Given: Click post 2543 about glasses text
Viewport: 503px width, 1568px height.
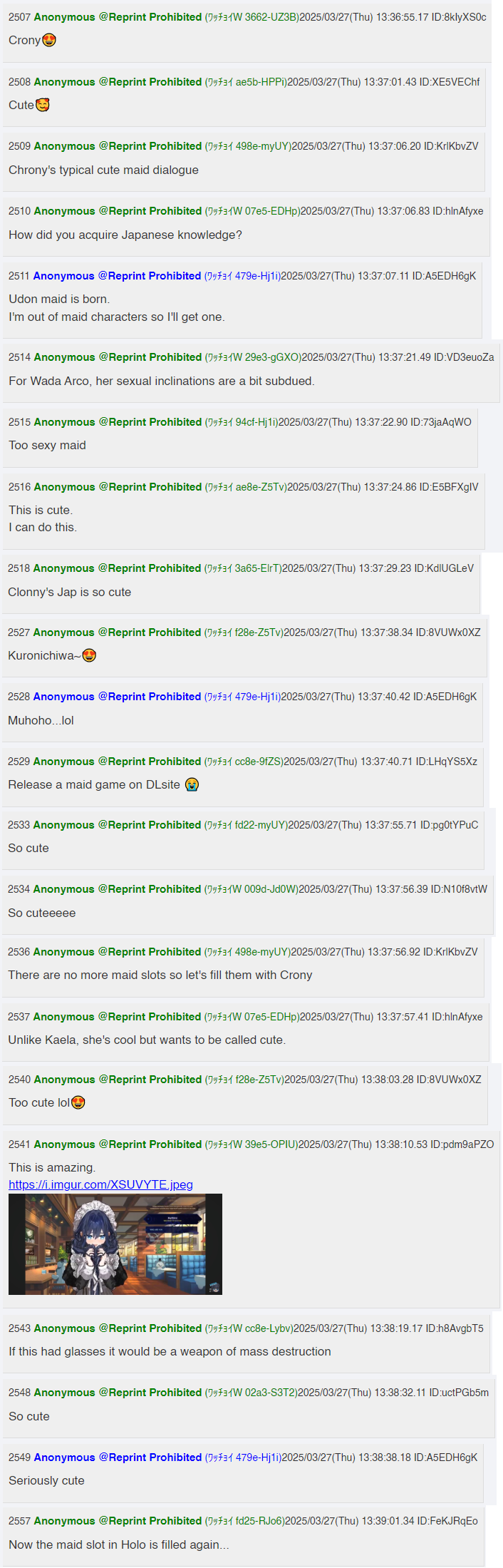Looking at the screenshot, I should [x=170, y=1351].
